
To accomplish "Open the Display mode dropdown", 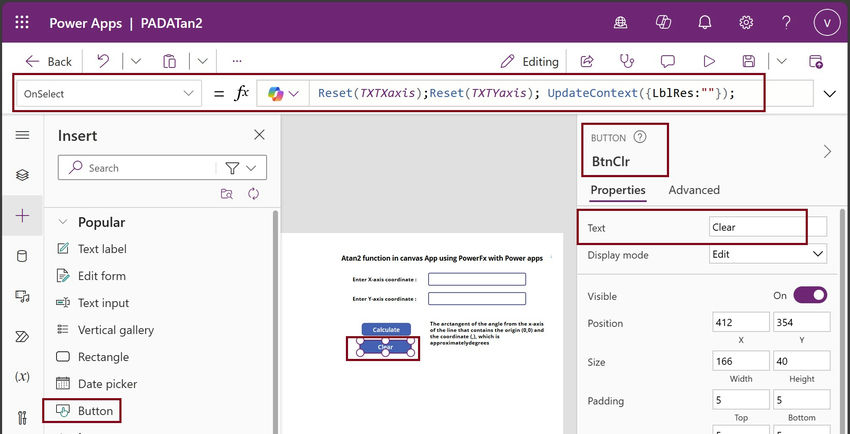I will 768,254.
